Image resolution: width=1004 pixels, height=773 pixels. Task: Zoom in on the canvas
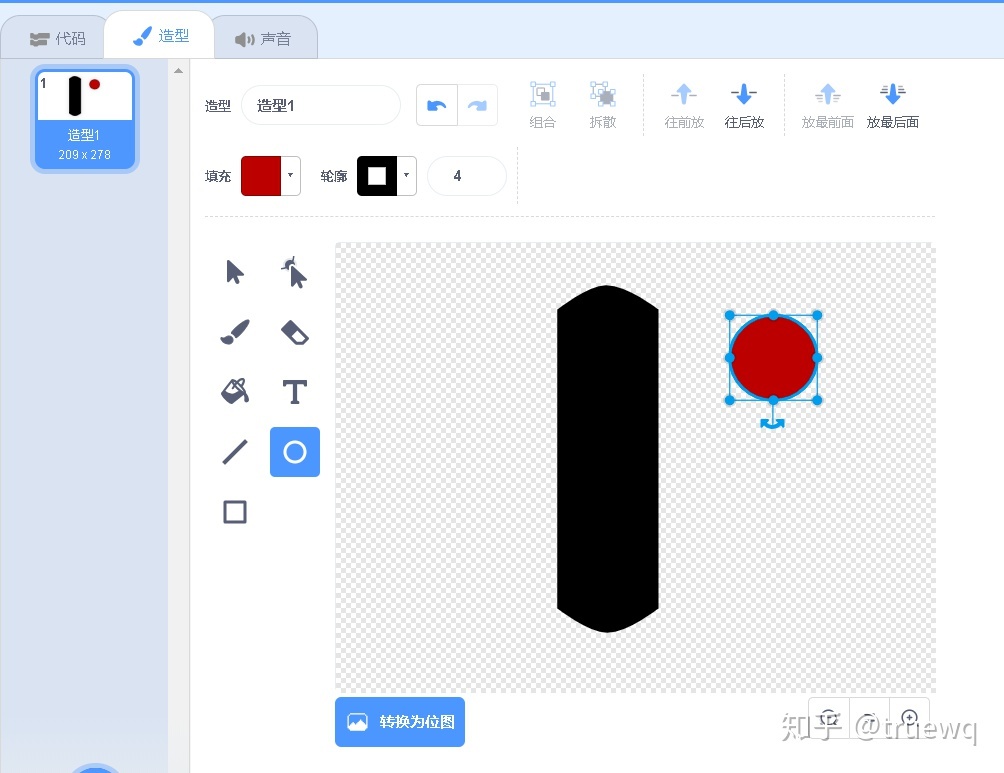pyautogui.click(x=909, y=718)
